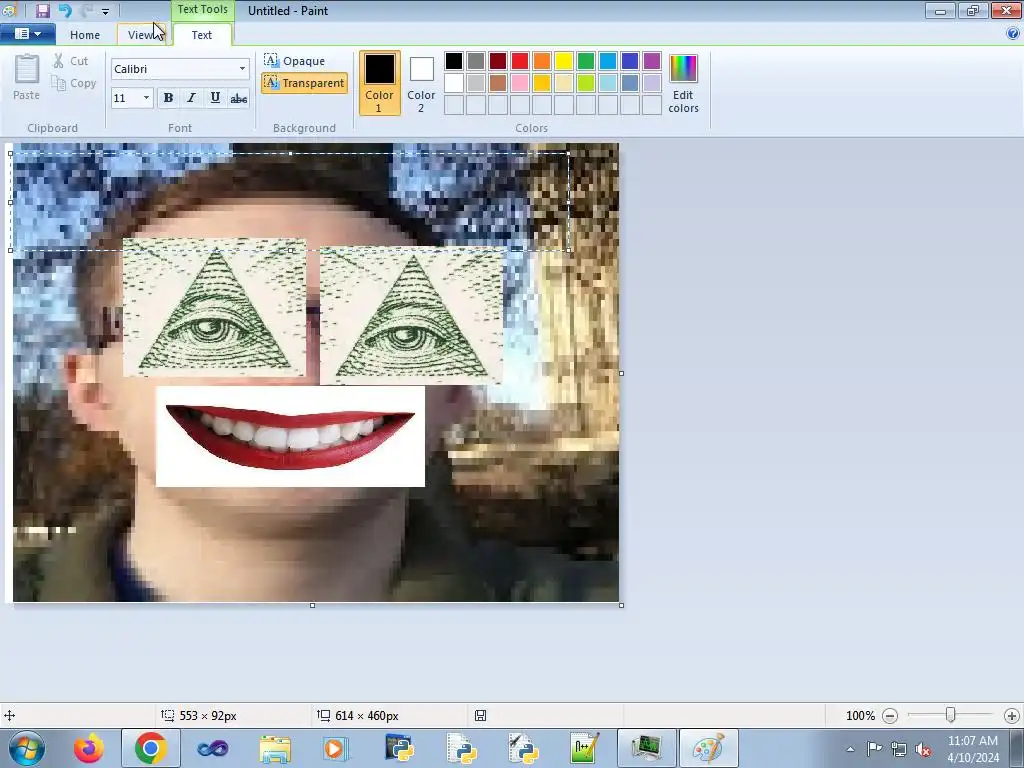This screenshot has height=768, width=1024.
Task: Select the Text ribbon tab
Action: (x=202, y=35)
